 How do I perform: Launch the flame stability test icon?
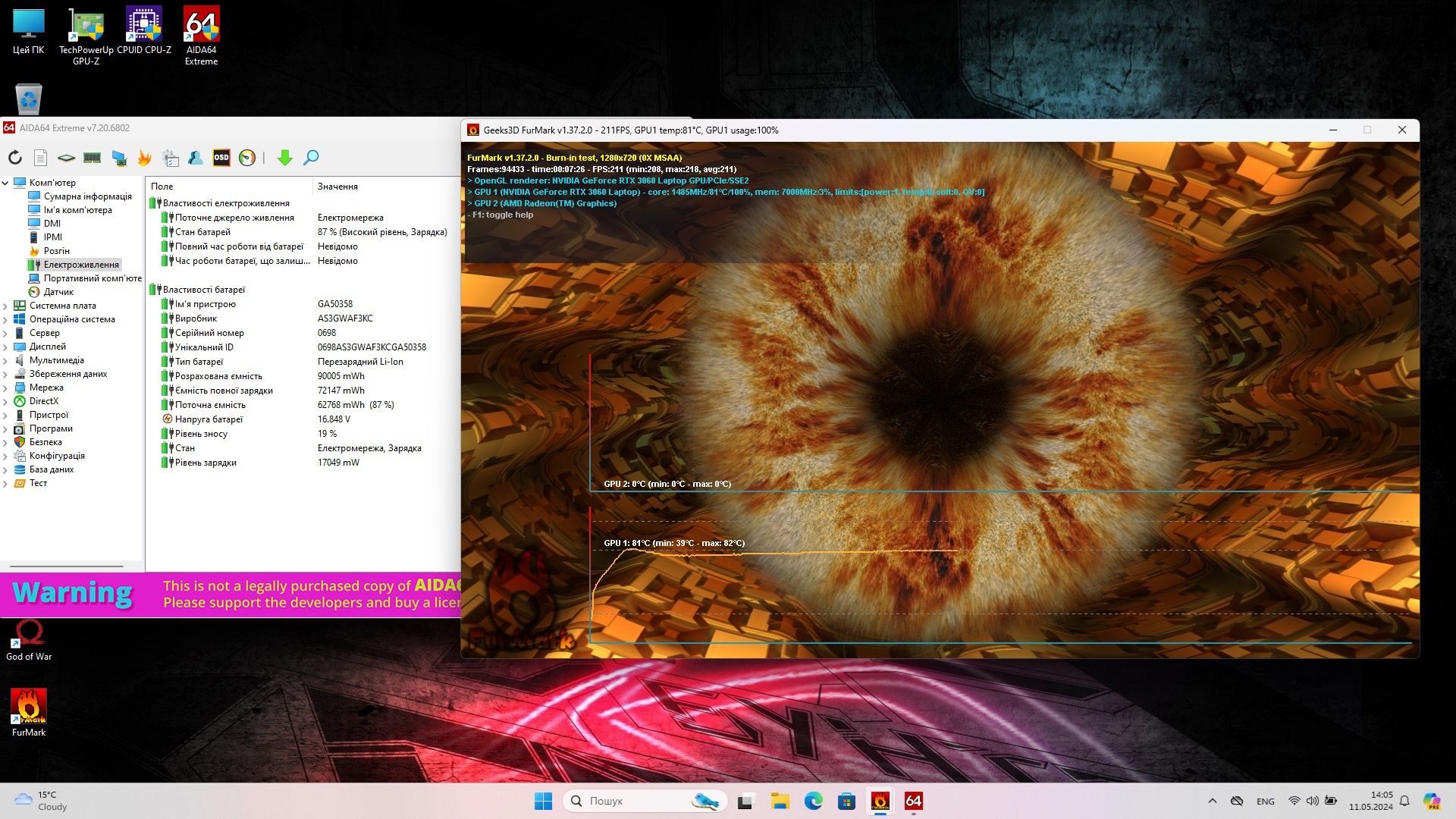point(144,158)
